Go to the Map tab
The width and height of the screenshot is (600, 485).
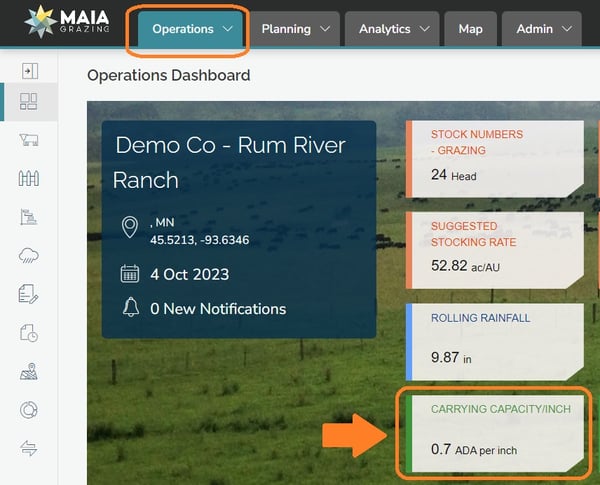(469, 29)
